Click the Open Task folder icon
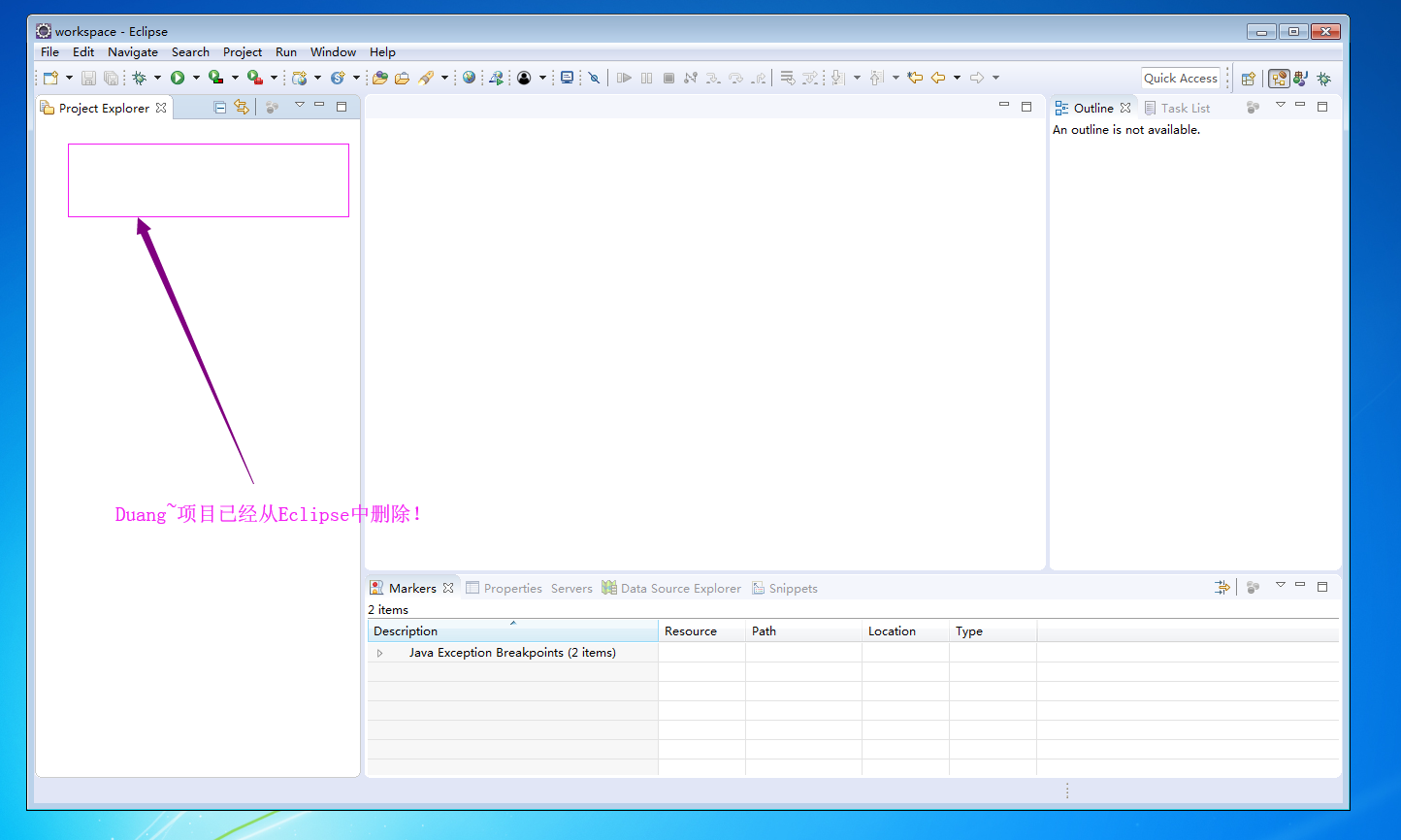Image resolution: width=1401 pixels, height=840 pixels. 402,78
